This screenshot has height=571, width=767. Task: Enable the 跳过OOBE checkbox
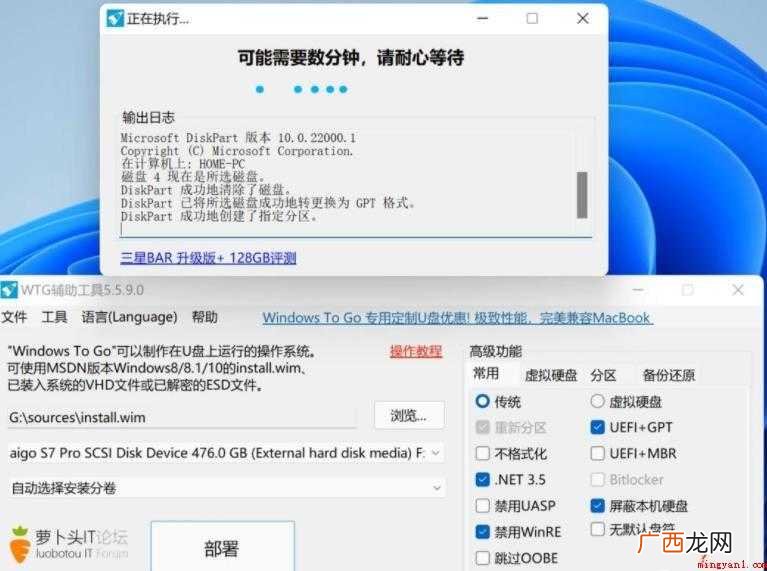[x=482, y=558]
